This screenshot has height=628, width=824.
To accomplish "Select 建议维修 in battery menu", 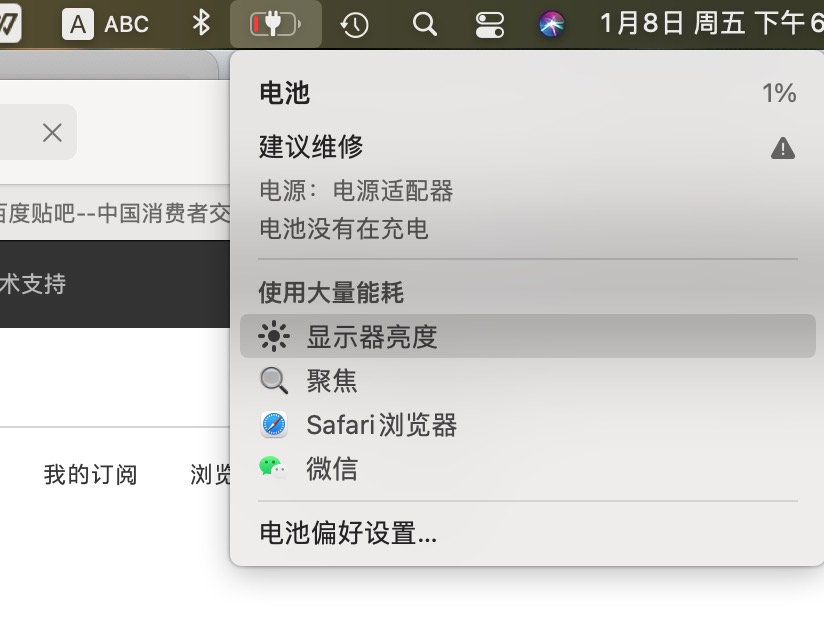I will click(x=311, y=147).
